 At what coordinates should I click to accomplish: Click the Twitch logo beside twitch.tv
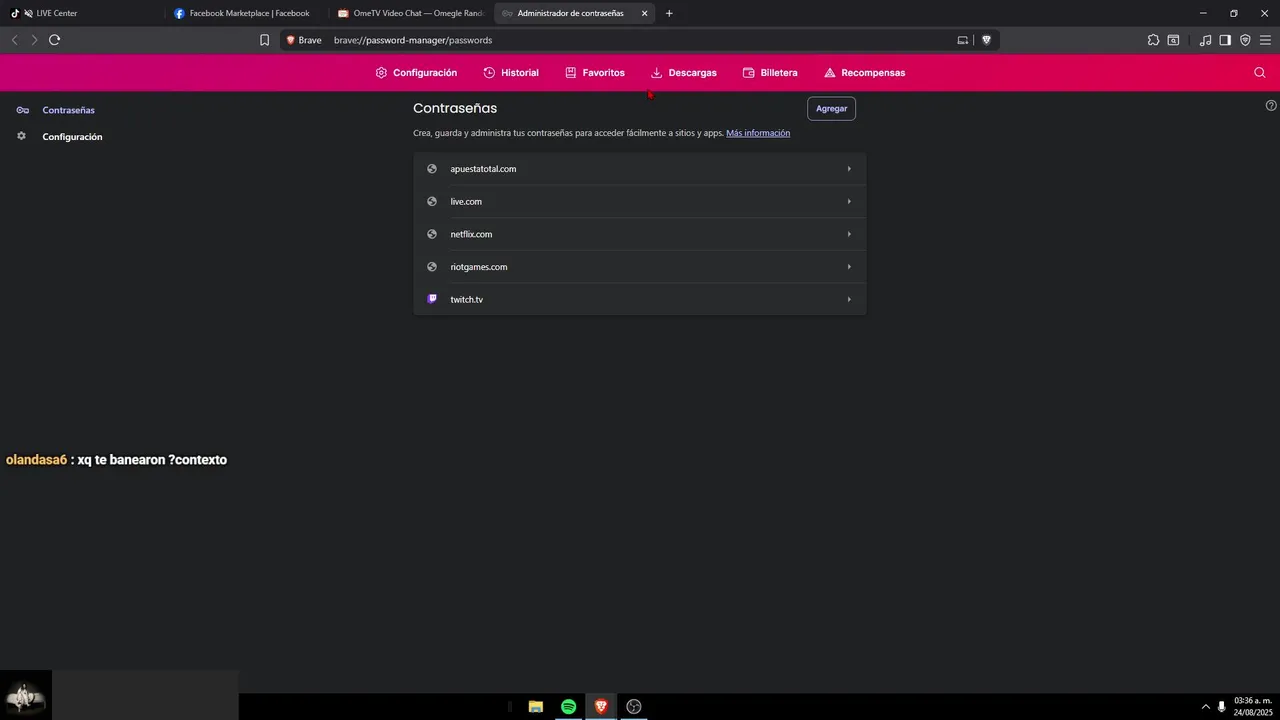(432, 299)
